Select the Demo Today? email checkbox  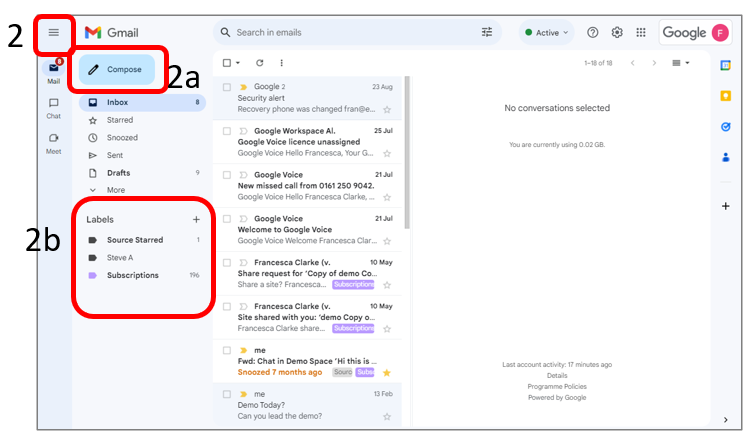[227, 394]
